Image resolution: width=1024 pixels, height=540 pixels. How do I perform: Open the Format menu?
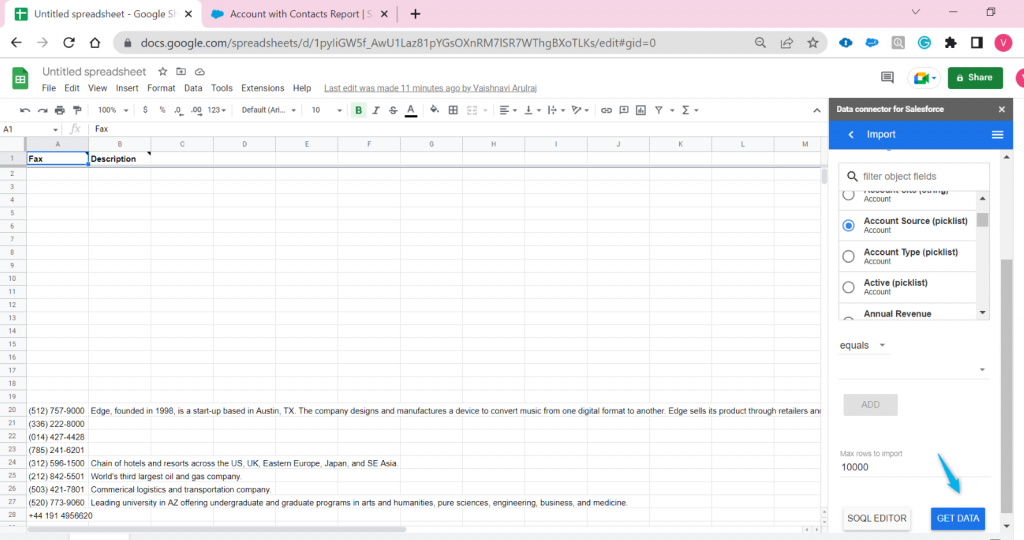161,88
